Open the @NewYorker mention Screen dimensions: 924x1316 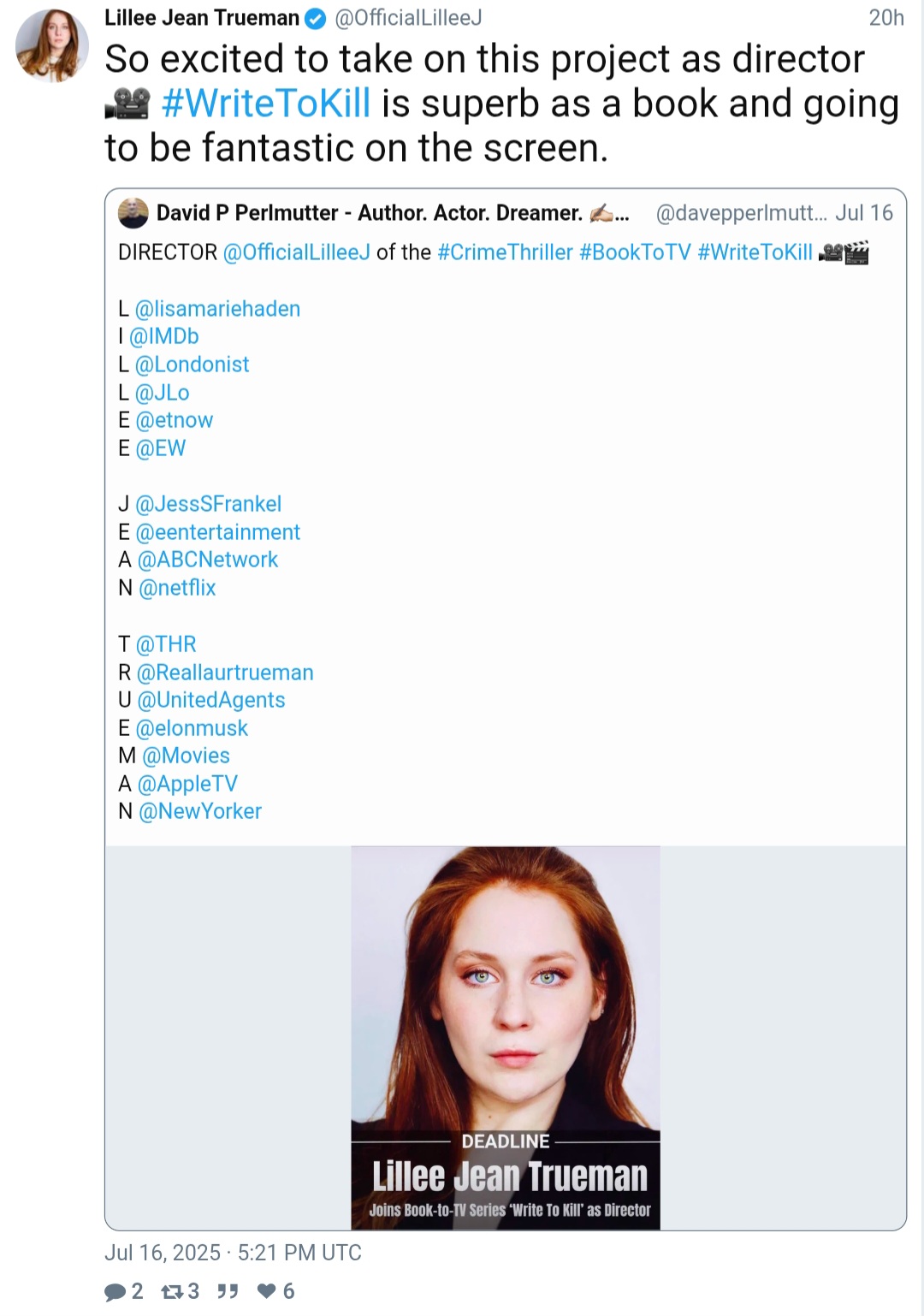(x=200, y=811)
